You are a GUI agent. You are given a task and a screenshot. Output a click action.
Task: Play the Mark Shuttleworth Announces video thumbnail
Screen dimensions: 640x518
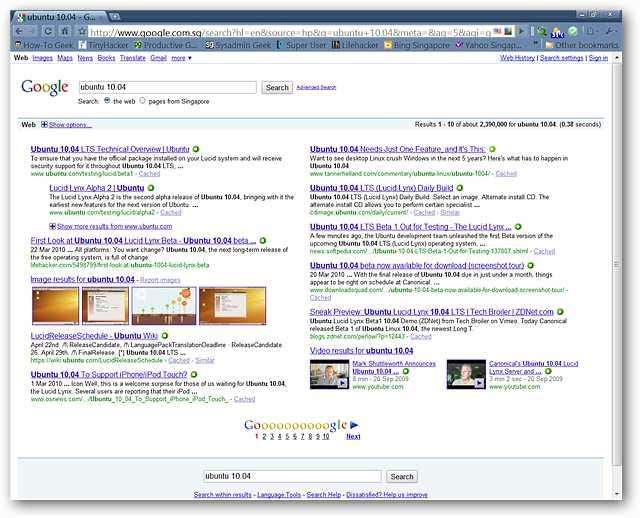click(329, 374)
